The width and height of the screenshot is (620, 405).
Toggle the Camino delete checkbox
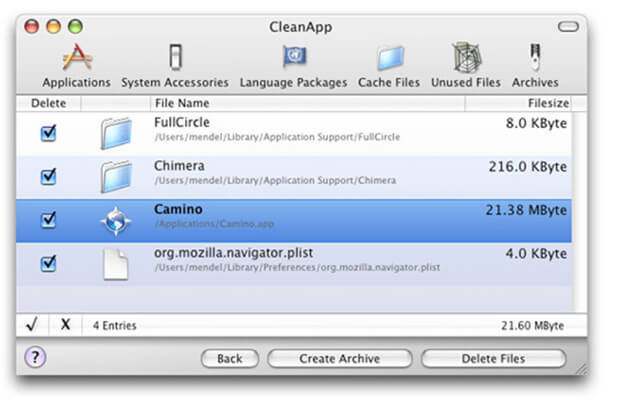[48, 220]
